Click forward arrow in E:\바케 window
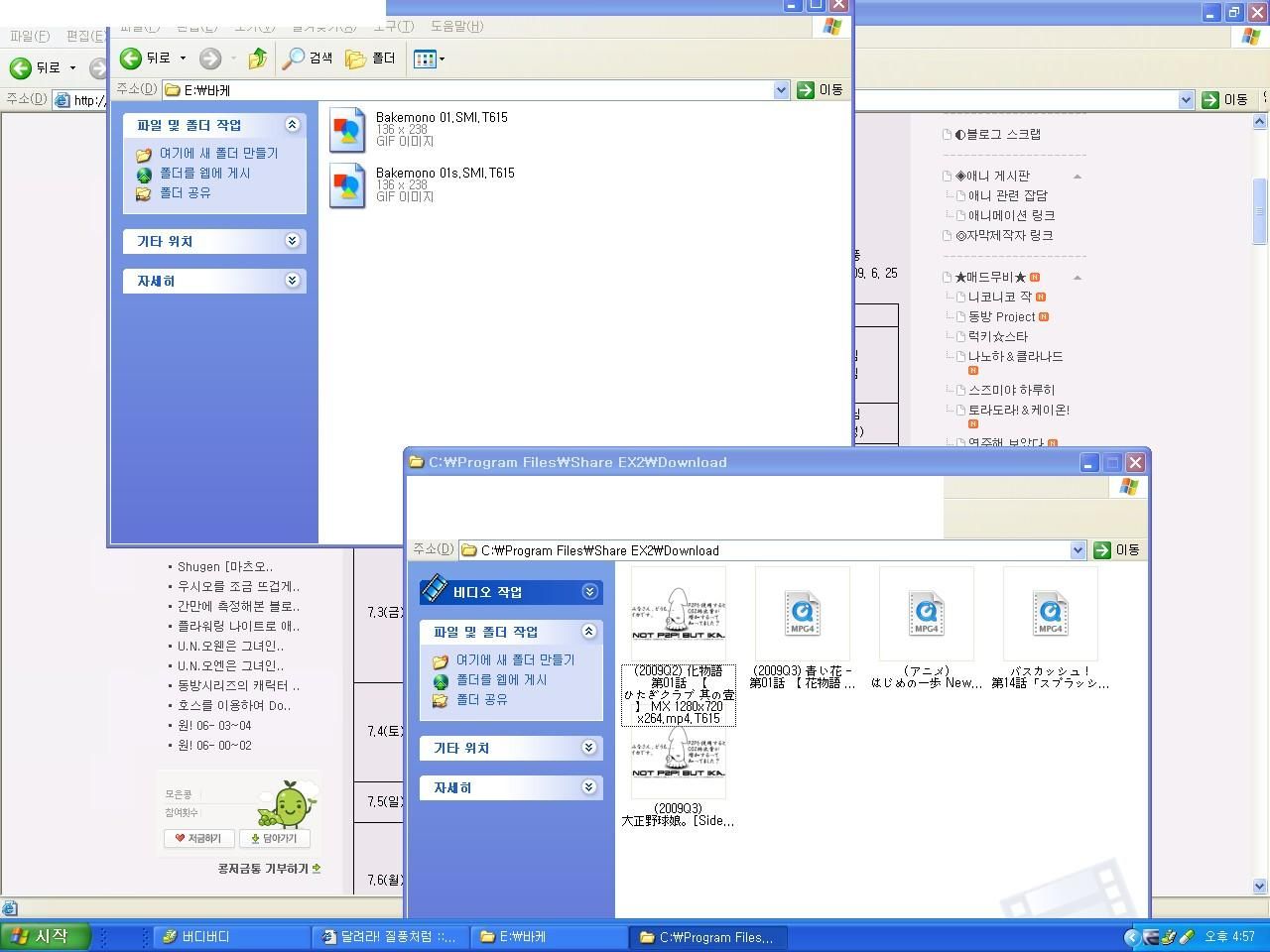The width and height of the screenshot is (1270, 952). (209, 59)
